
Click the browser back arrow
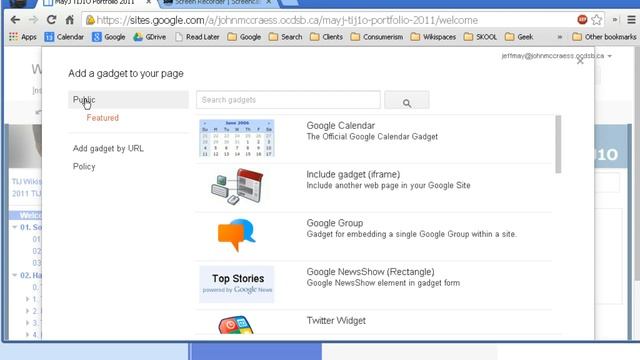coord(16,20)
